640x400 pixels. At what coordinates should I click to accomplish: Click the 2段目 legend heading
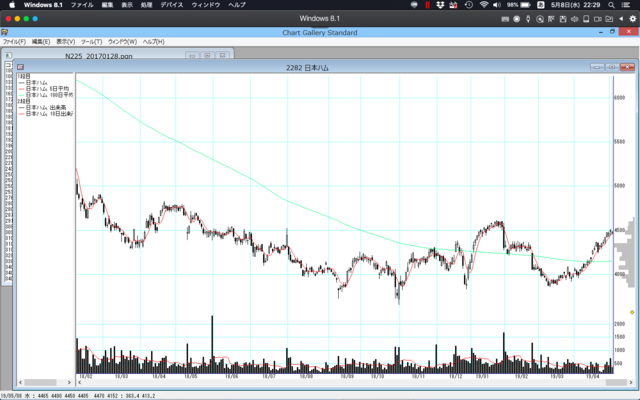(x=24, y=101)
